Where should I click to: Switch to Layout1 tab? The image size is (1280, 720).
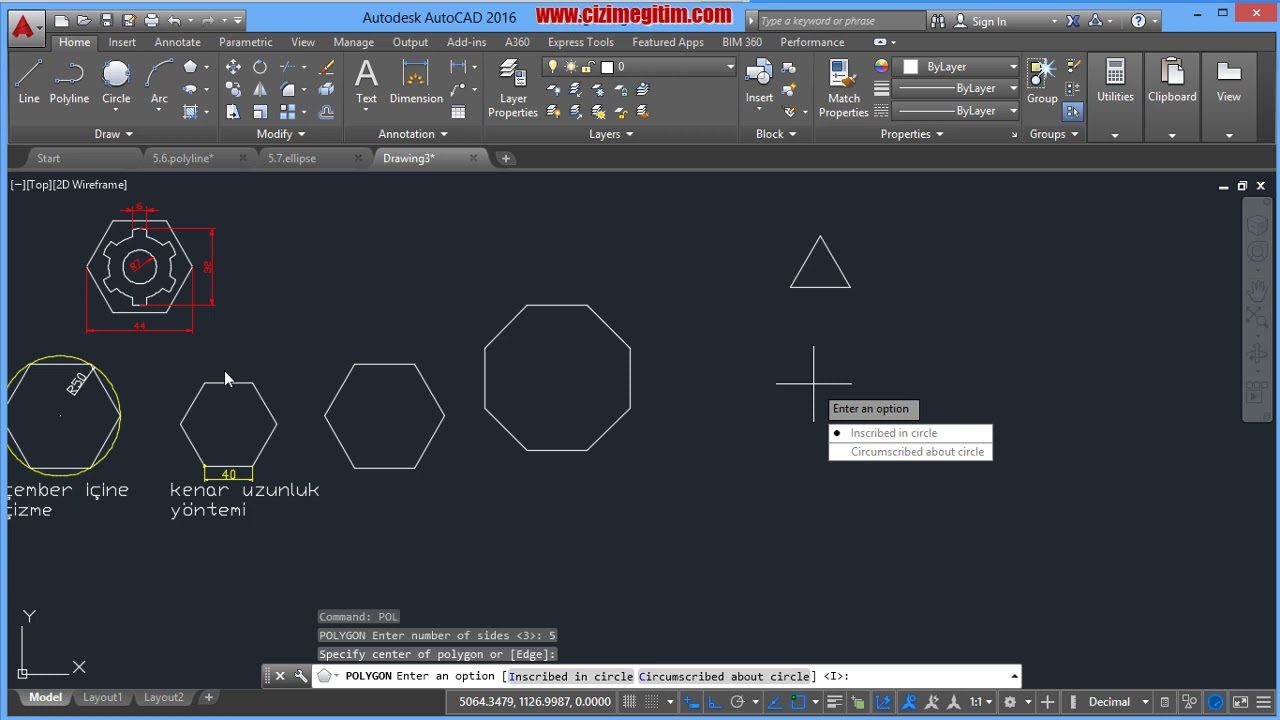102,697
